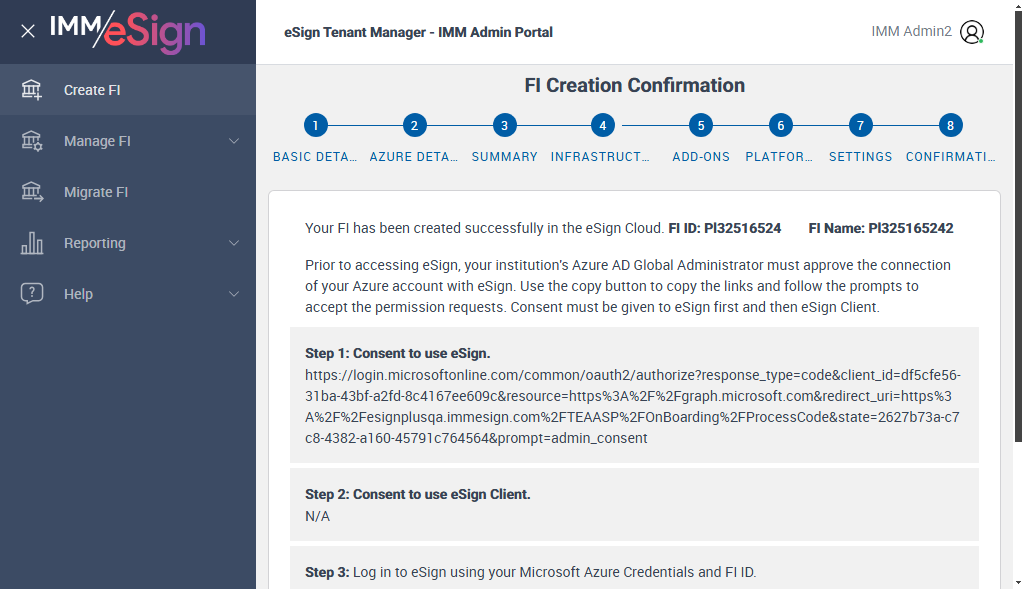
Task: Click the Help question bubble icon
Action: pyautogui.click(x=32, y=294)
